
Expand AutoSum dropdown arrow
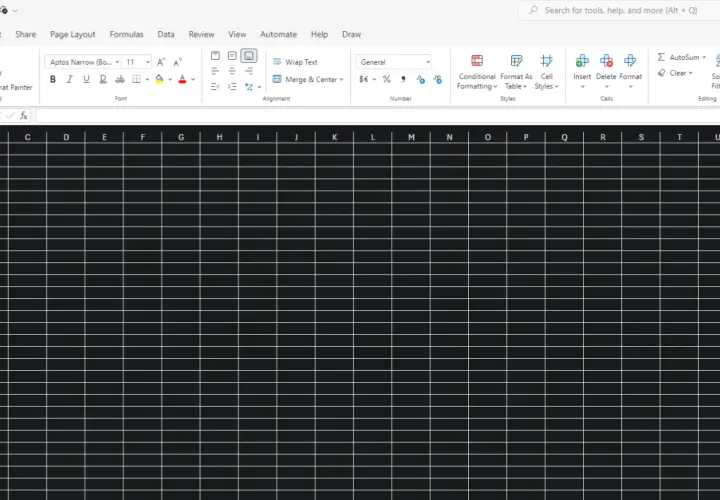point(703,57)
